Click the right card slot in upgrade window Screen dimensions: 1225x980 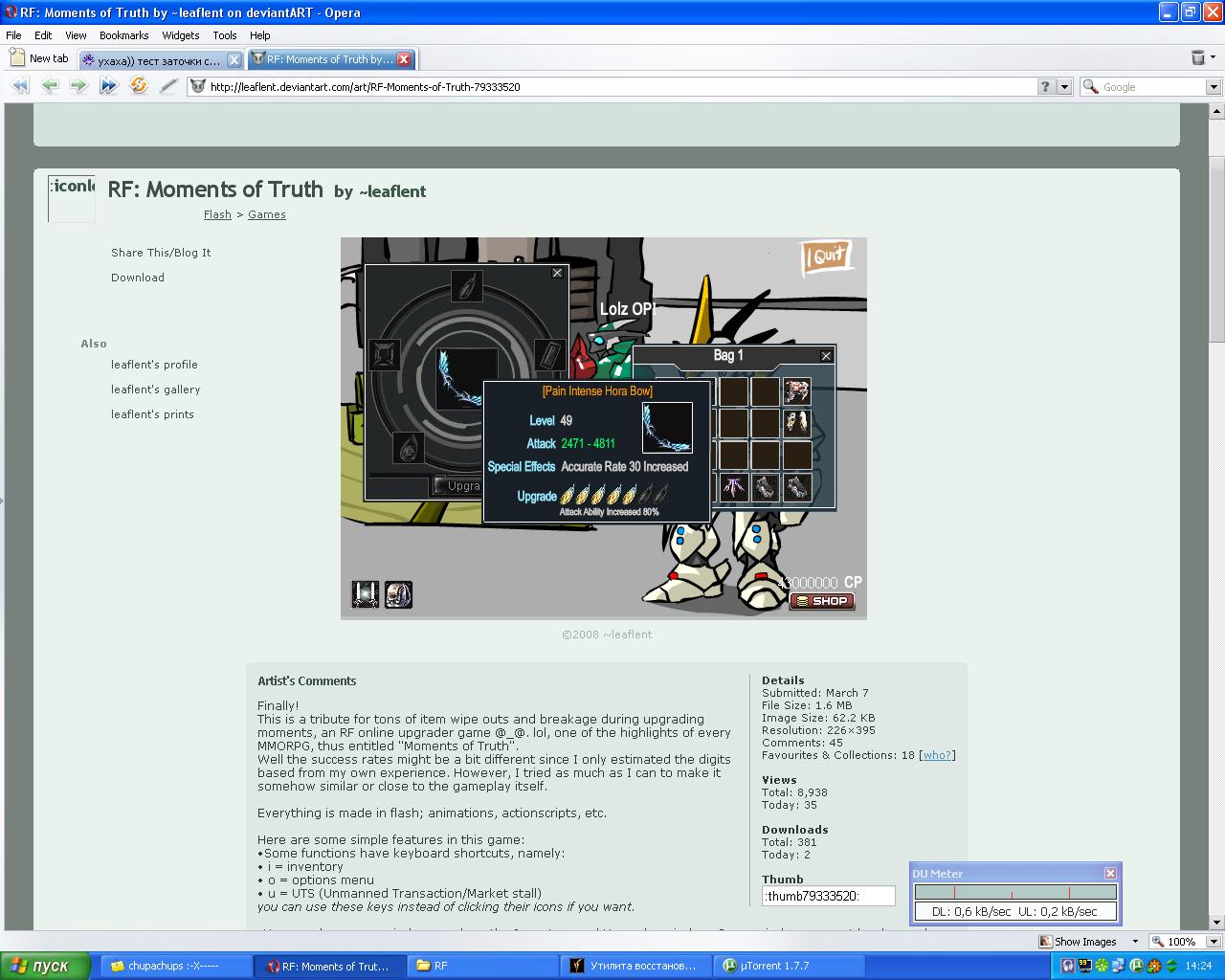click(549, 354)
